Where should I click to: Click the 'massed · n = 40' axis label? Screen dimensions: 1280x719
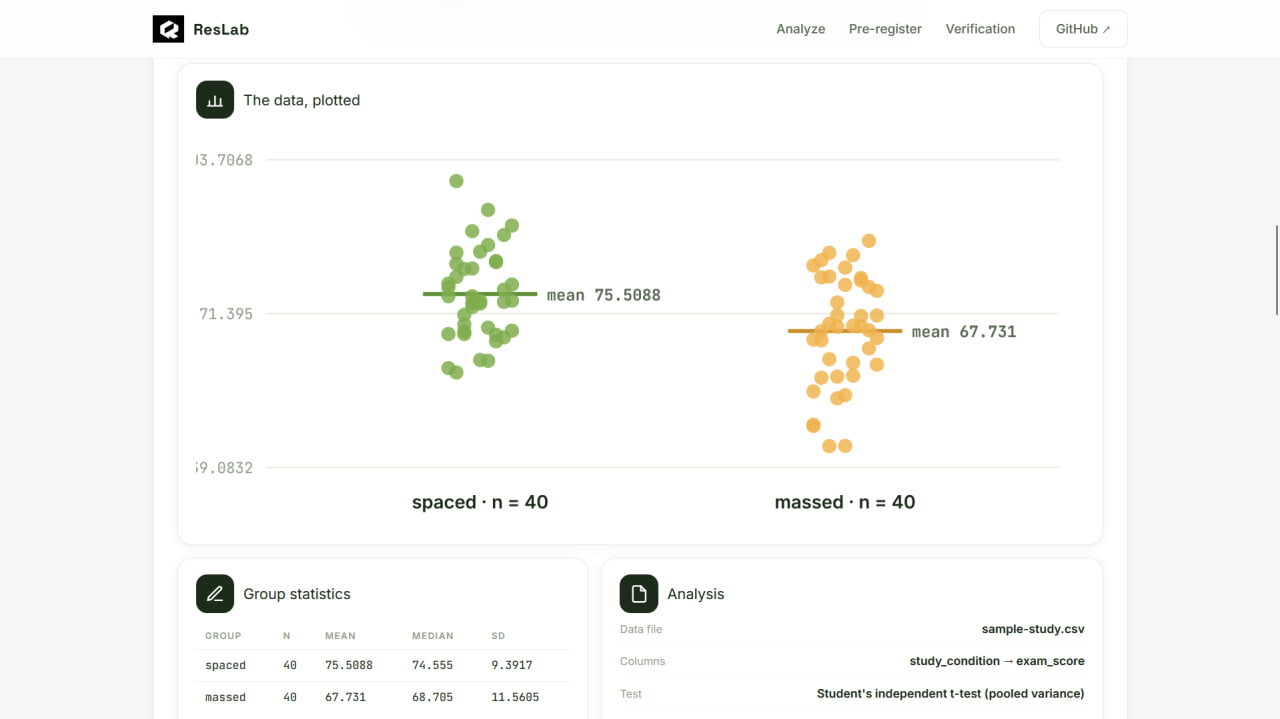[x=845, y=502]
